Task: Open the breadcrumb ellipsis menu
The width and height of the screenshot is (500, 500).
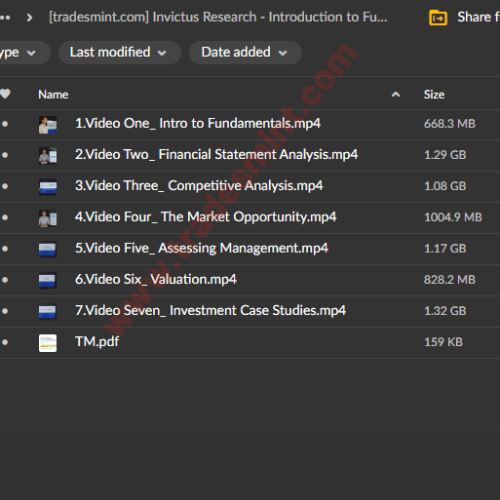Action: (5, 17)
